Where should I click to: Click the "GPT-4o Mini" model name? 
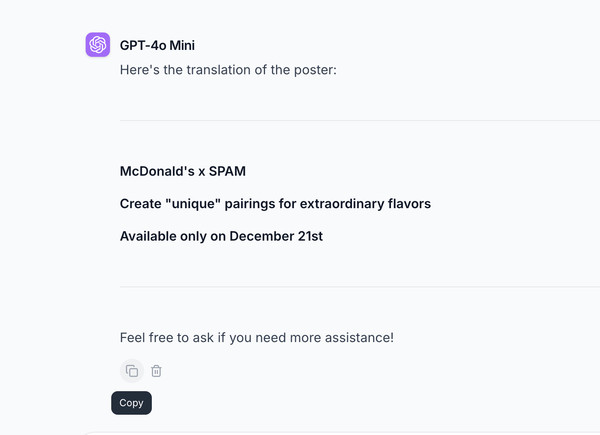pyautogui.click(x=165, y=46)
